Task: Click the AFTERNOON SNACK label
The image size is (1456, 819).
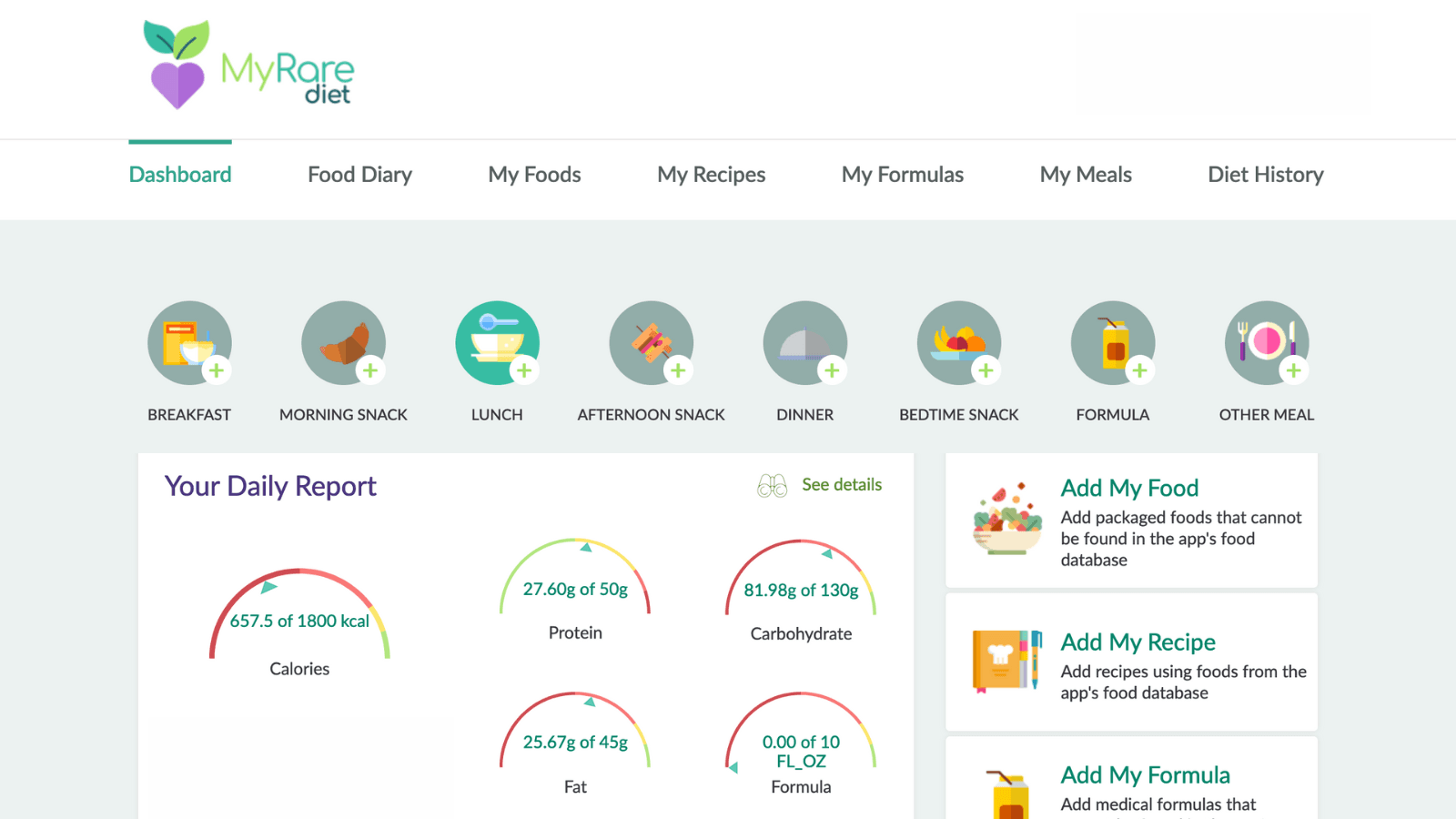Action: coord(651,415)
